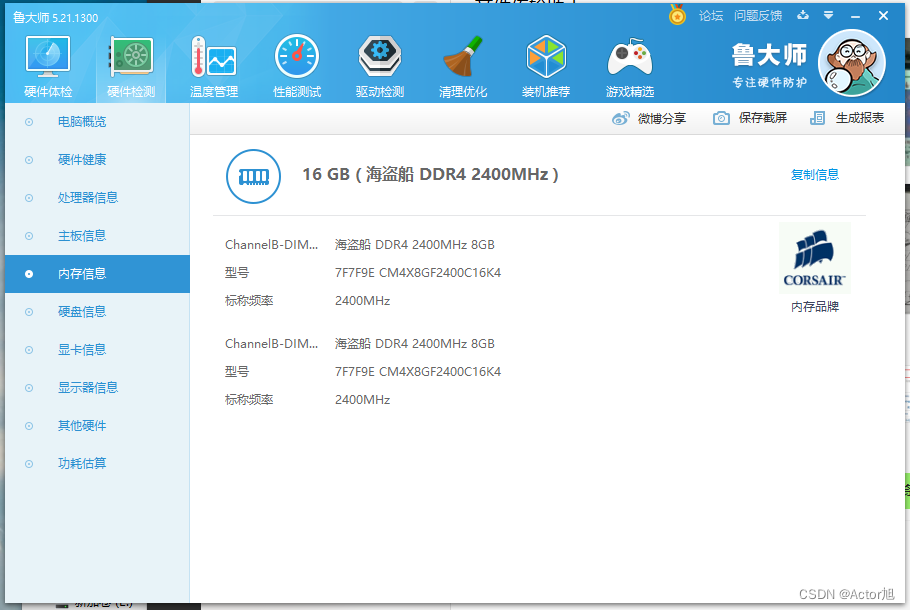Click the 内存品牌 label
The width and height of the screenshot is (910, 610).
coord(815,306)
